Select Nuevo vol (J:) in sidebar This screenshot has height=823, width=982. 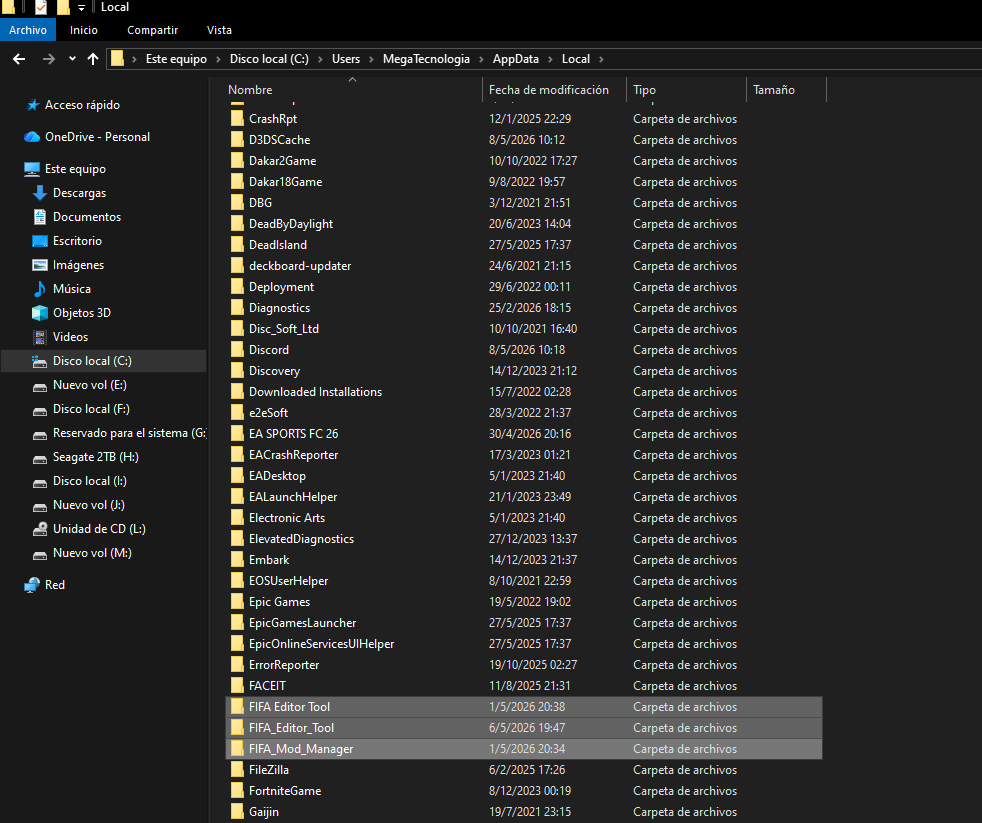tap(88, 505)
